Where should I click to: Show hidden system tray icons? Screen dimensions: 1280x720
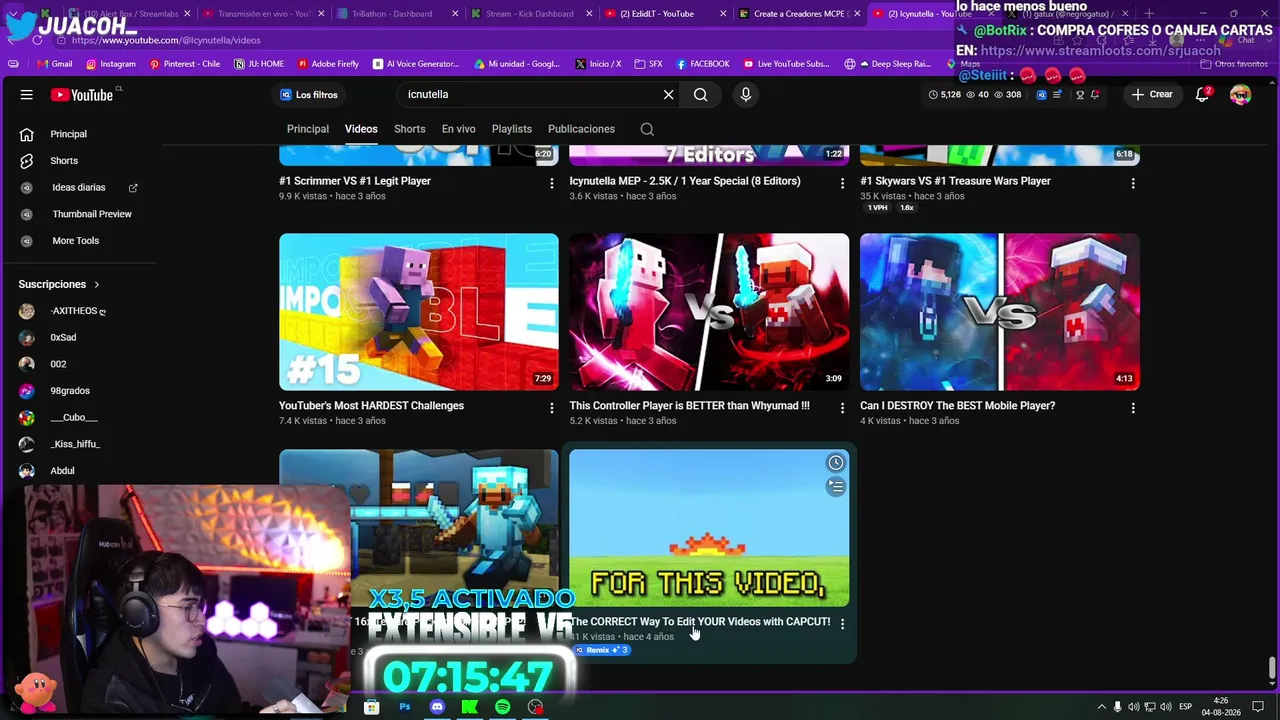click(x=1101, y=707)
